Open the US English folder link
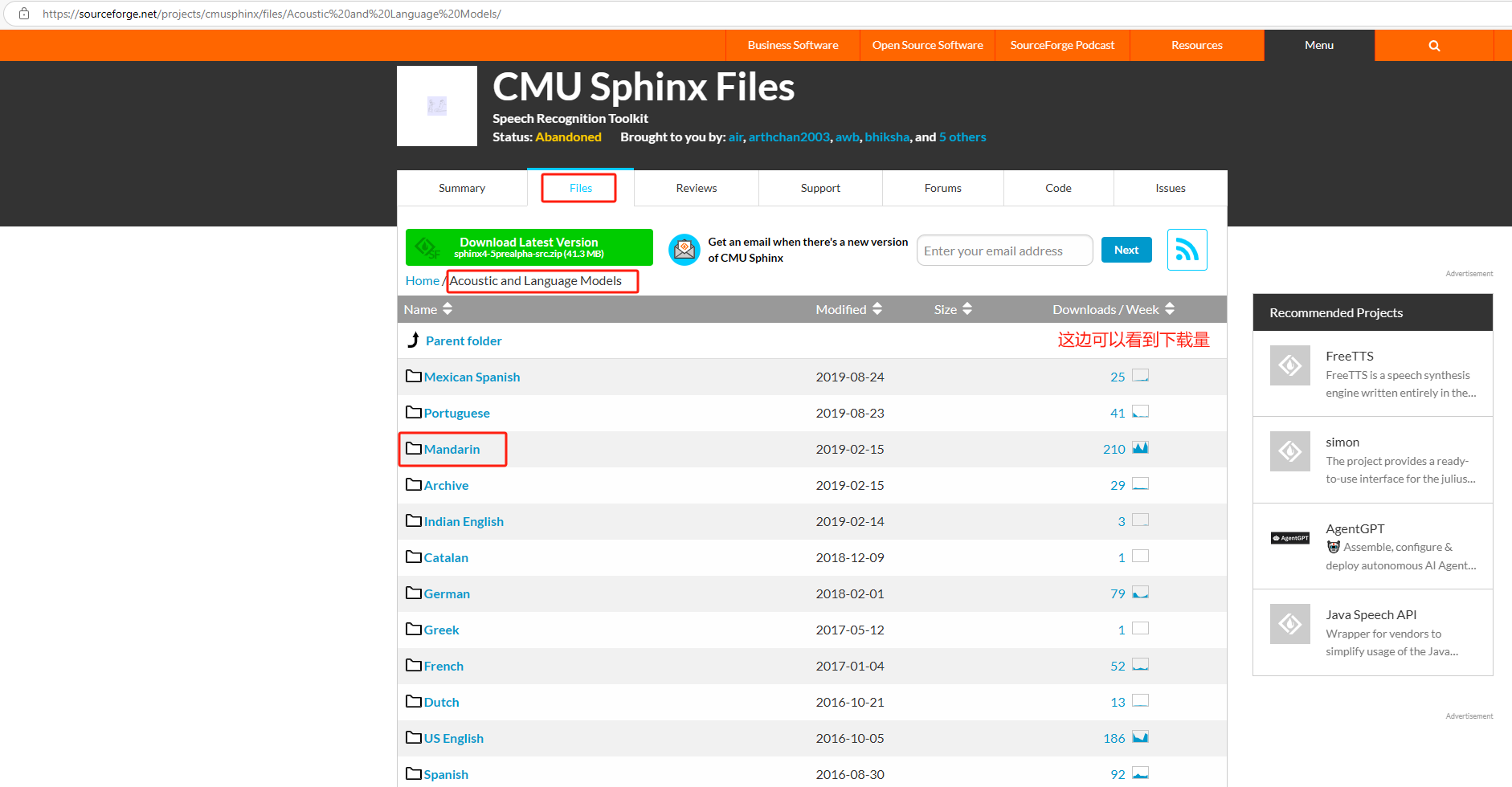 tap(454, 738)
